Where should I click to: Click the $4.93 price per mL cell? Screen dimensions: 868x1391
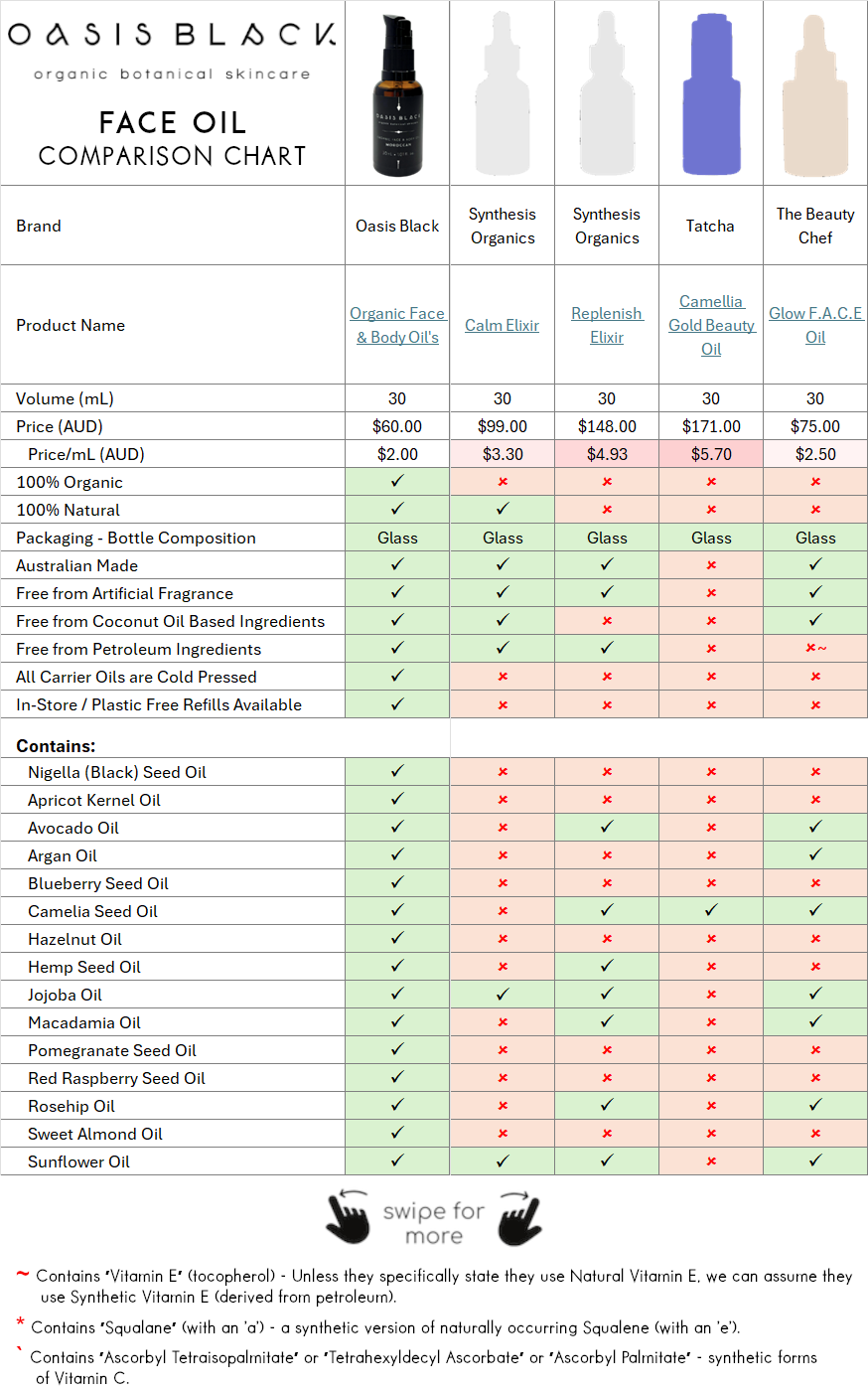(x=607, y=454)
